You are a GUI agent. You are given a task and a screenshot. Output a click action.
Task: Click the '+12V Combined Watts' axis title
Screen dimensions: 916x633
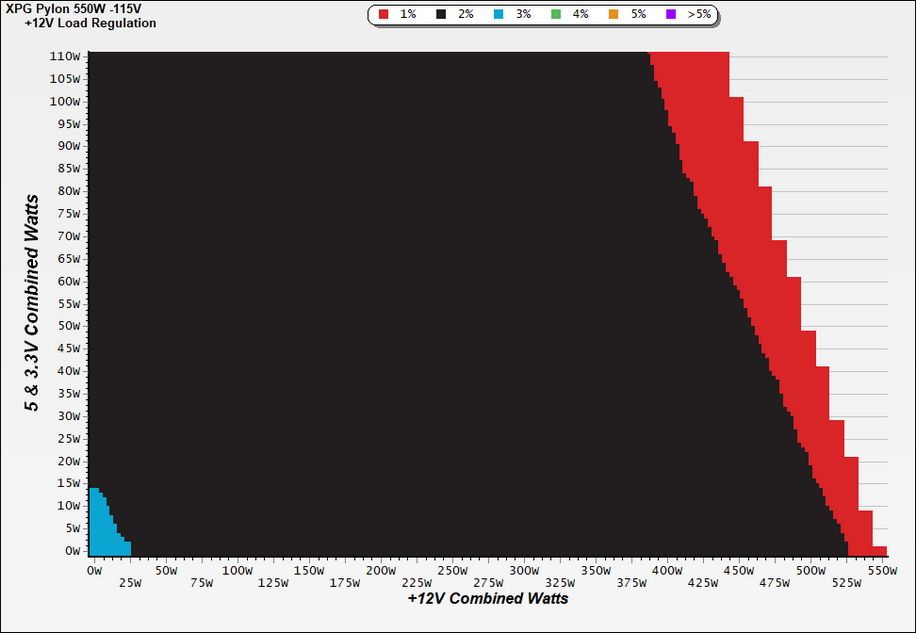(x=488, y=599)
